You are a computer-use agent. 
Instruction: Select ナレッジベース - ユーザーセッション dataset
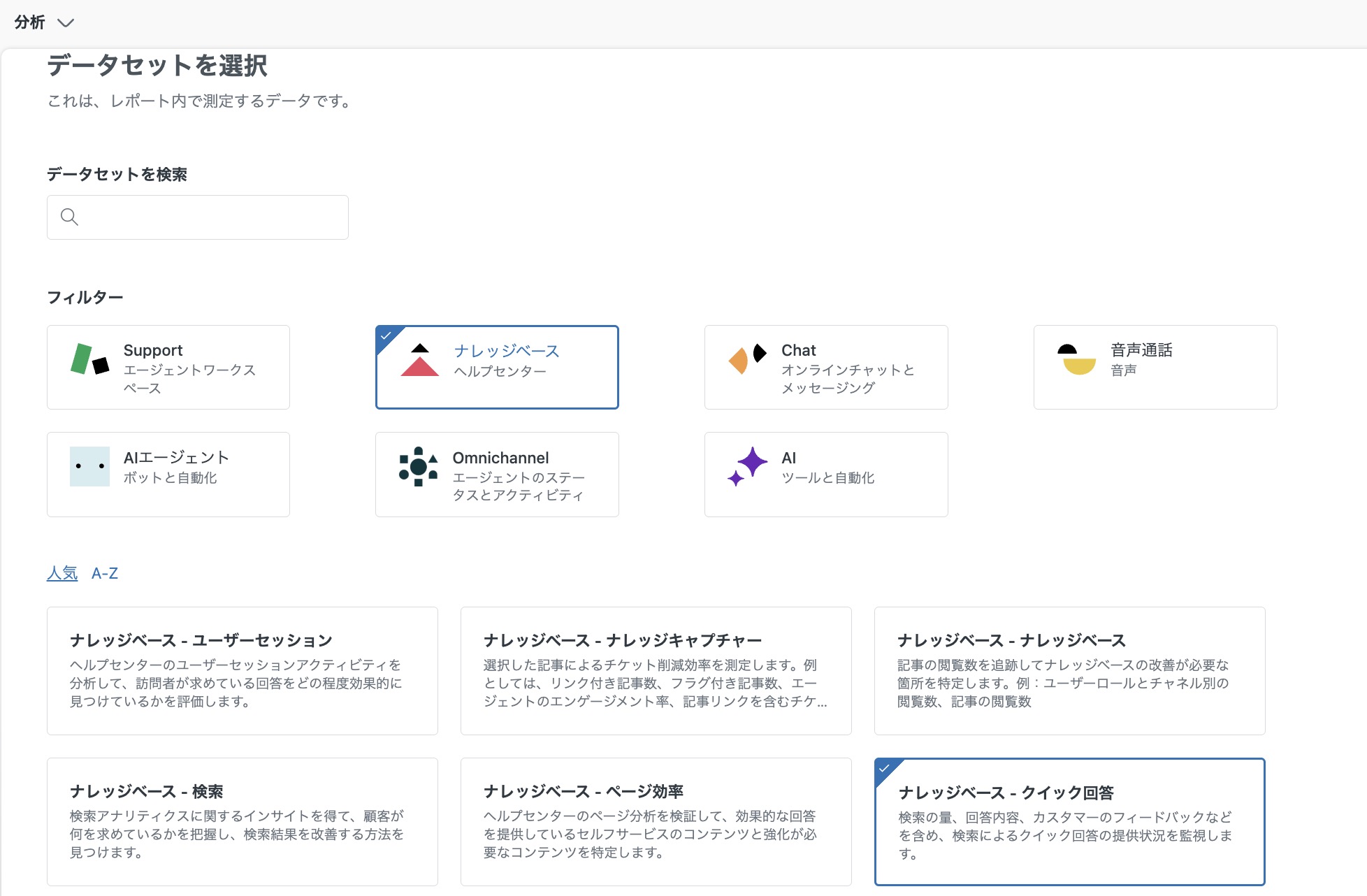coord(243,671)
